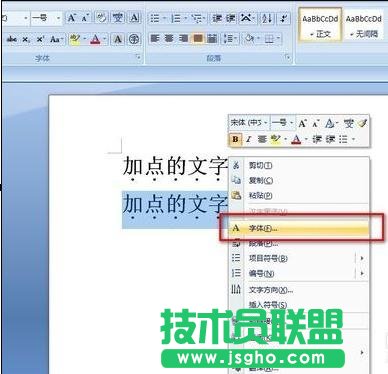Click the Show/Hide paragraph marks icon
The image size is (388, 374).
pos(284,18)
